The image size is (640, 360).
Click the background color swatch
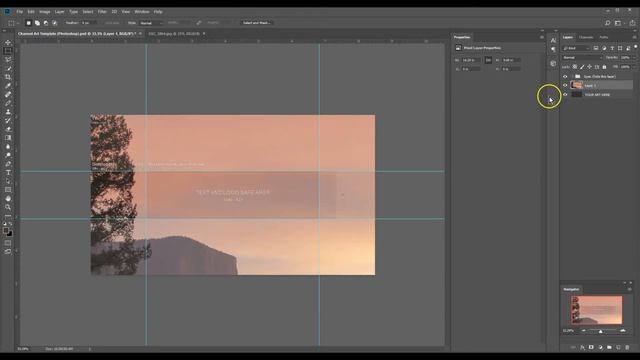(10, 234)
